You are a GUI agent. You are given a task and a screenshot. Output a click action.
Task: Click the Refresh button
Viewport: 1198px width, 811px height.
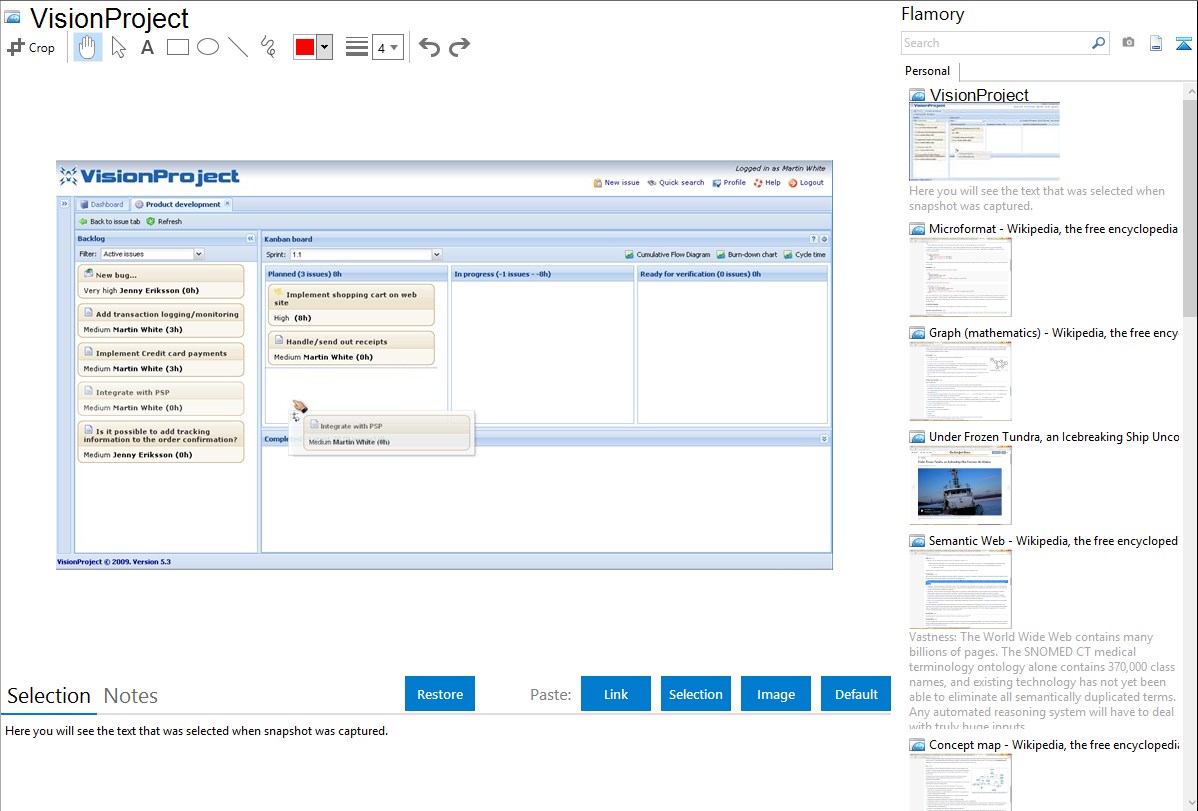[x=164, y=222]
